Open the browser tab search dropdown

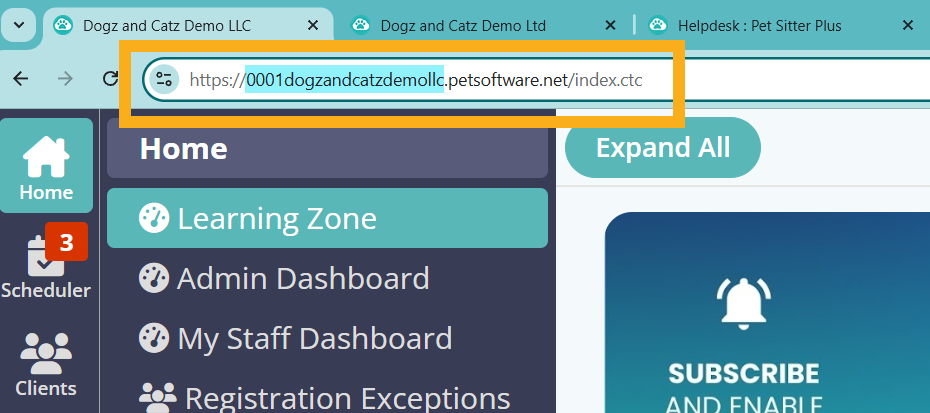pos(19,26)
